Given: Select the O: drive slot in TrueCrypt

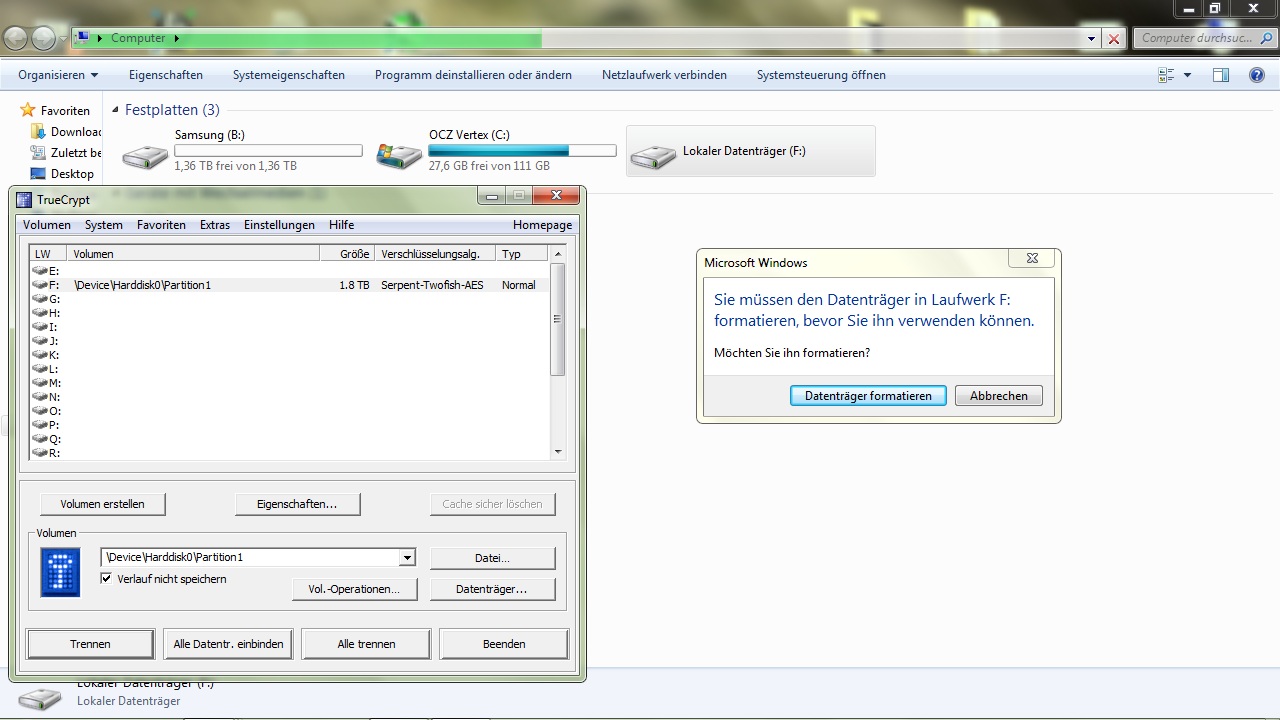Looking at the screenshot, I should click(290, 411).
